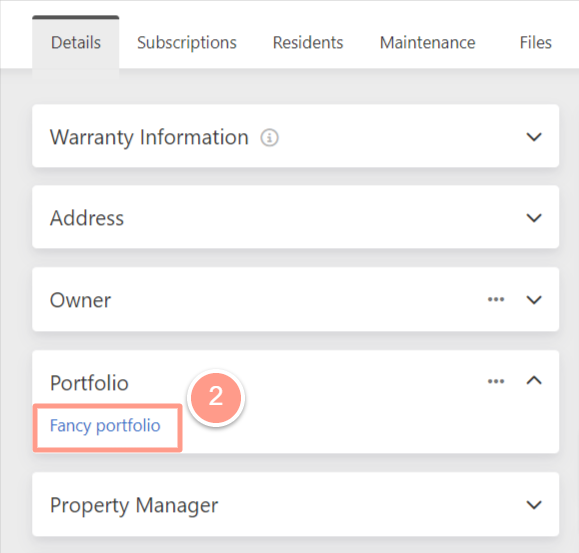
Task: Expand the Property Manager section chevron
Action: click(x=534, y=505)
